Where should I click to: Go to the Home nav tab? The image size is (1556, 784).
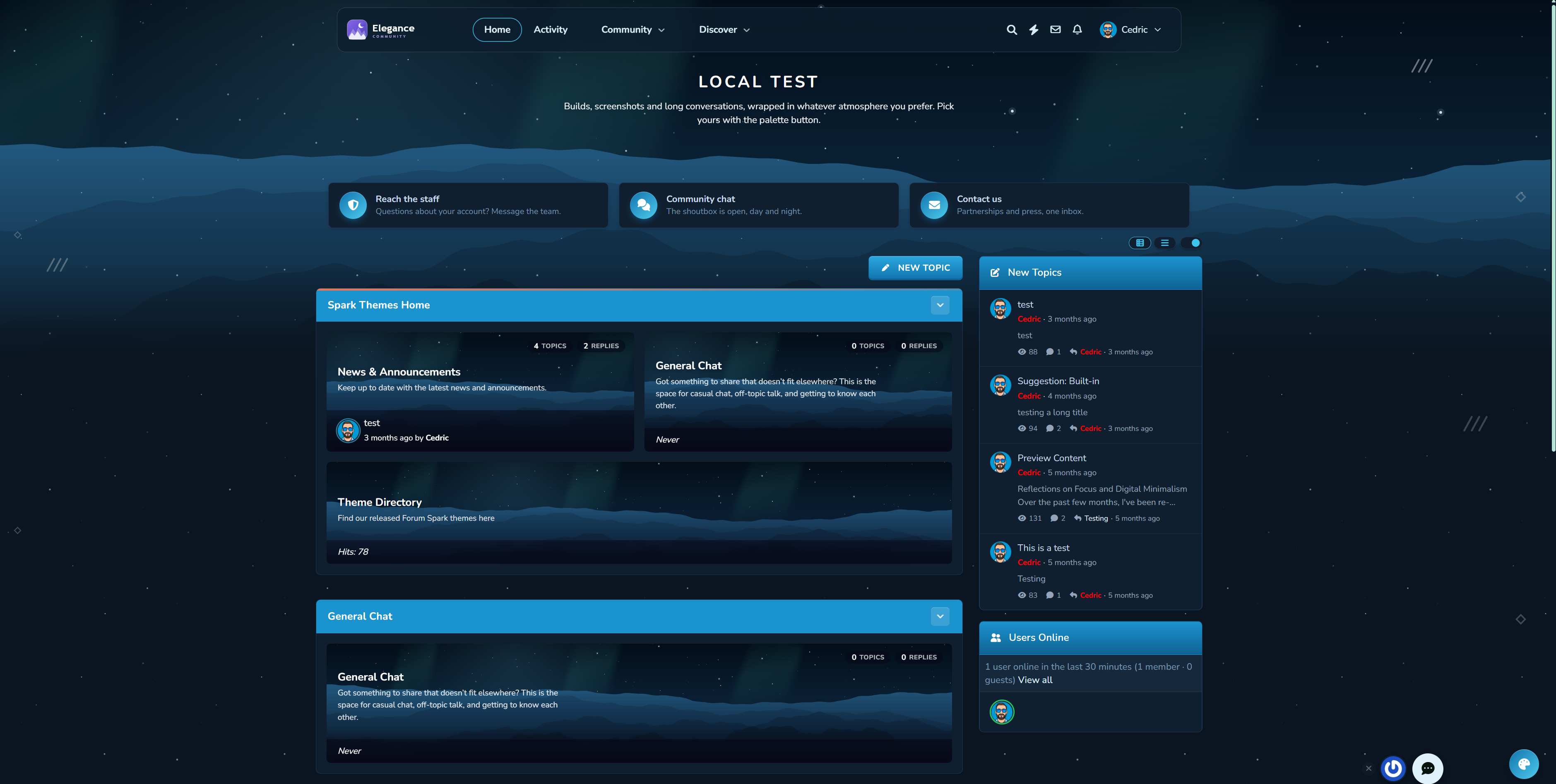click(496, 29)
